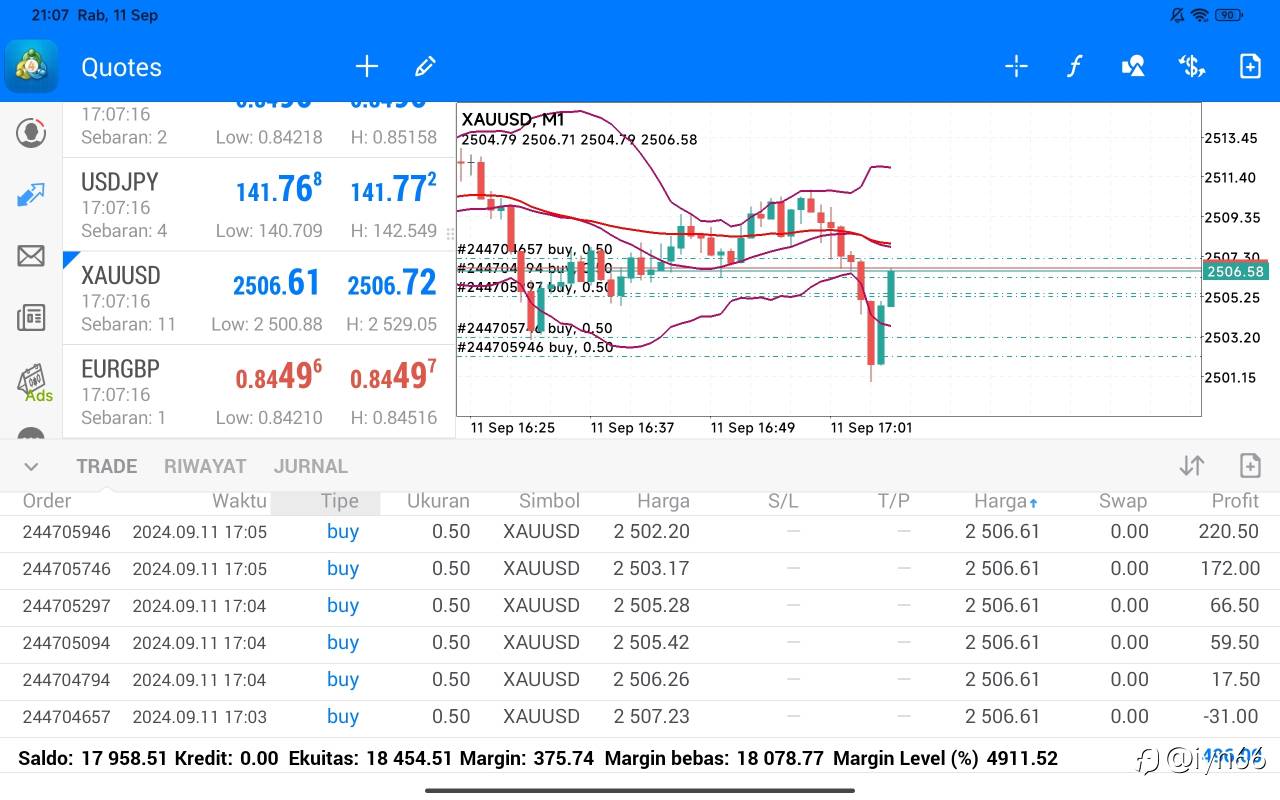Tap the USDJPY bid price 141.768
The height and width of the screenshot is (800, 1280).
(x=279, y=188)
